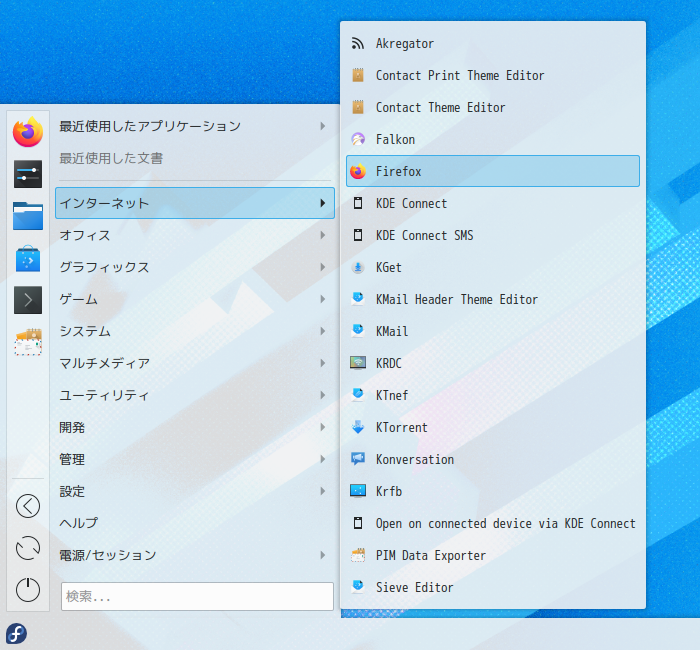Click the KMail Header Theme Editor icon
Screen dimensions: 700x650
pyautogui.click(x=358, y=299)
